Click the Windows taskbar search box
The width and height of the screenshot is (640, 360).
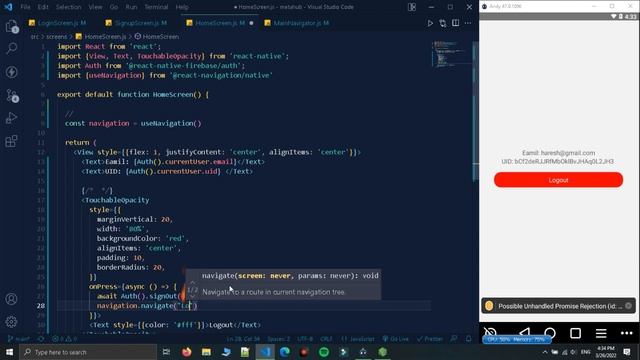88,352
